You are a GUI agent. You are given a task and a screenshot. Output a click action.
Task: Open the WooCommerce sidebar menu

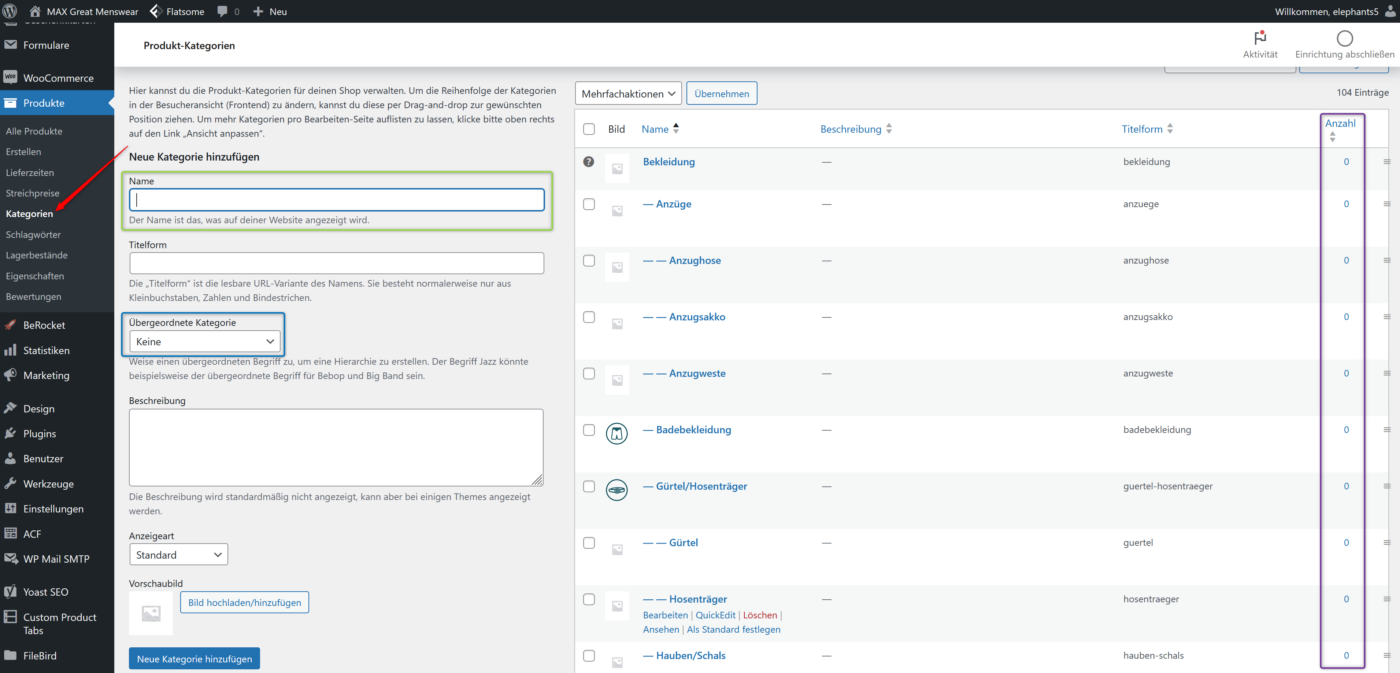coord(57,78)
